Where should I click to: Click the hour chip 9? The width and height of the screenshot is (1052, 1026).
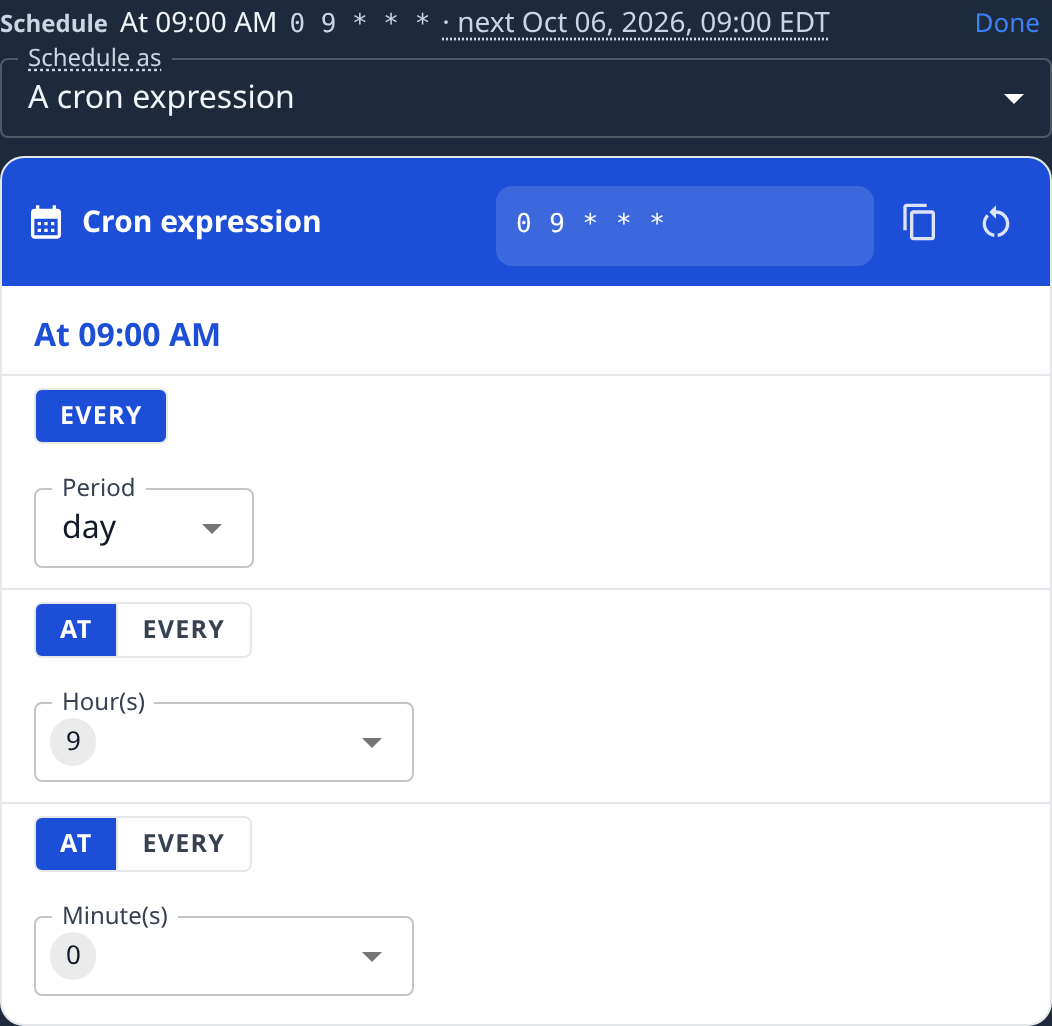pyautogui.click(x=73, y=741)
